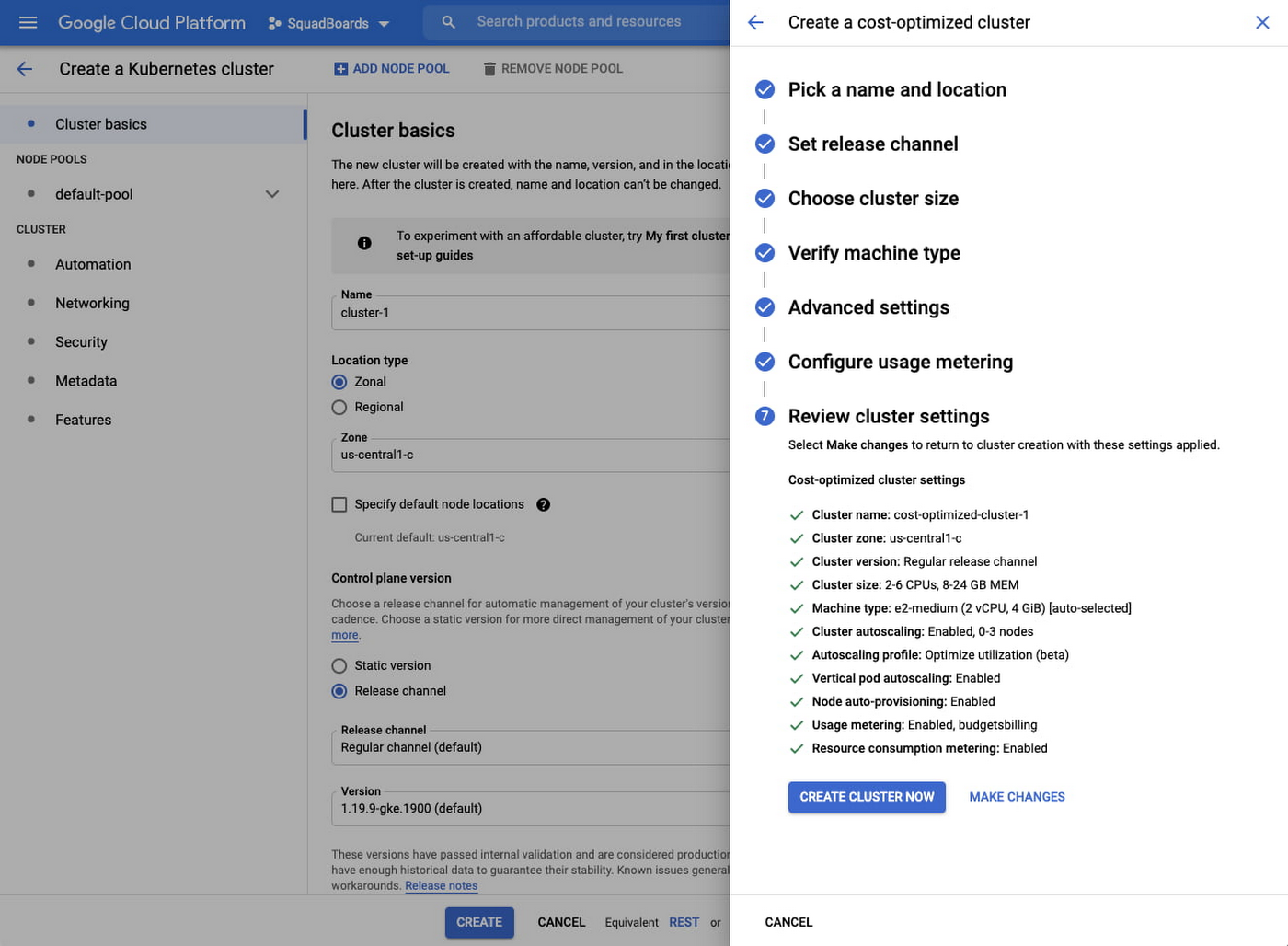Click Search products and resources field
Screen dimensions: 1288x946
579,21
